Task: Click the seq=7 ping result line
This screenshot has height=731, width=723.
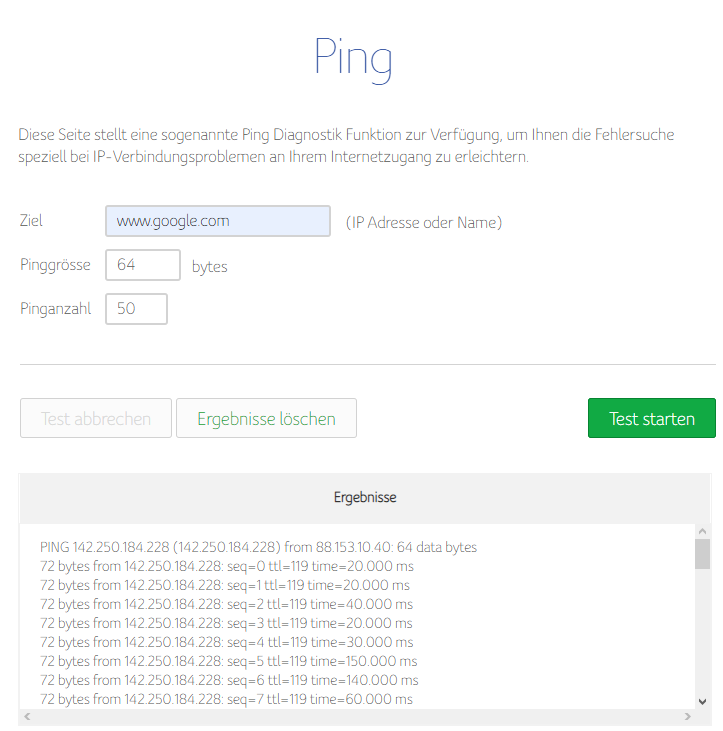Action: tap(224, 699)
